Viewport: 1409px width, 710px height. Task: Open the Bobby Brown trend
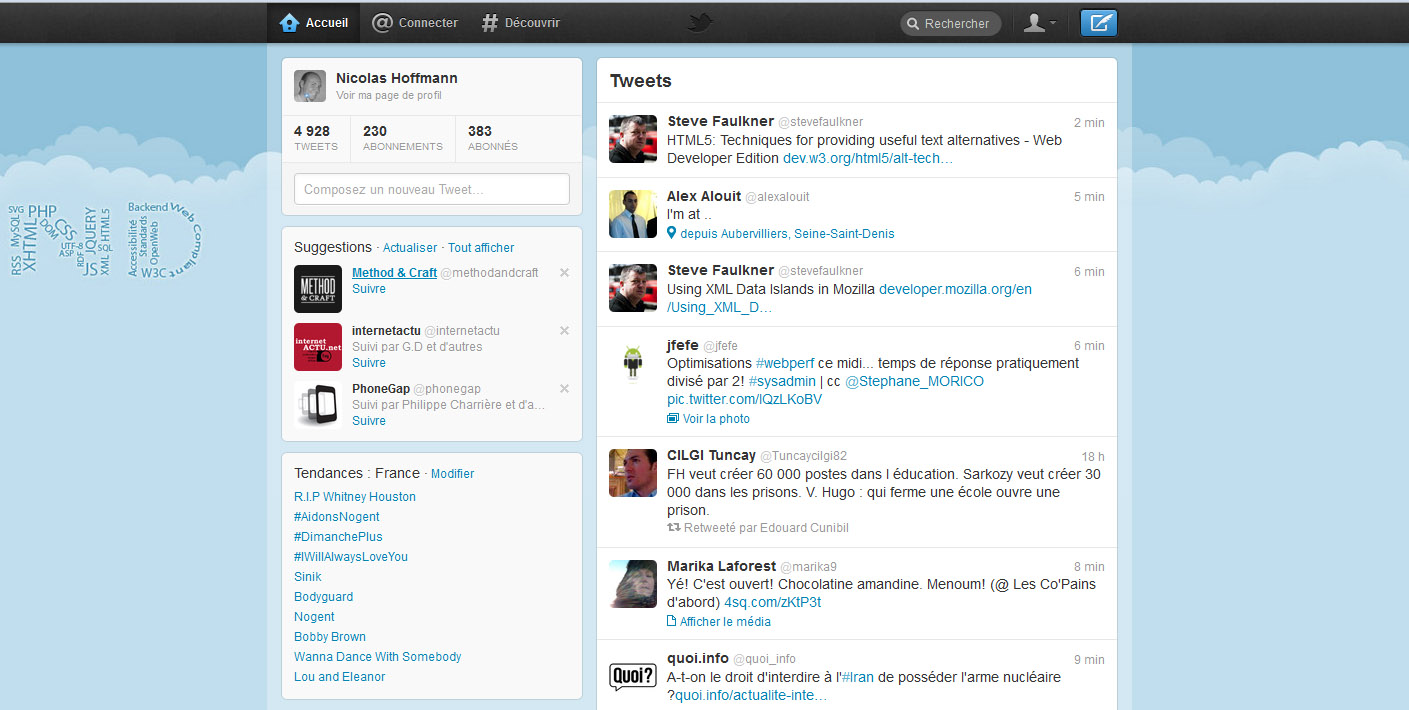click(330, 637)
